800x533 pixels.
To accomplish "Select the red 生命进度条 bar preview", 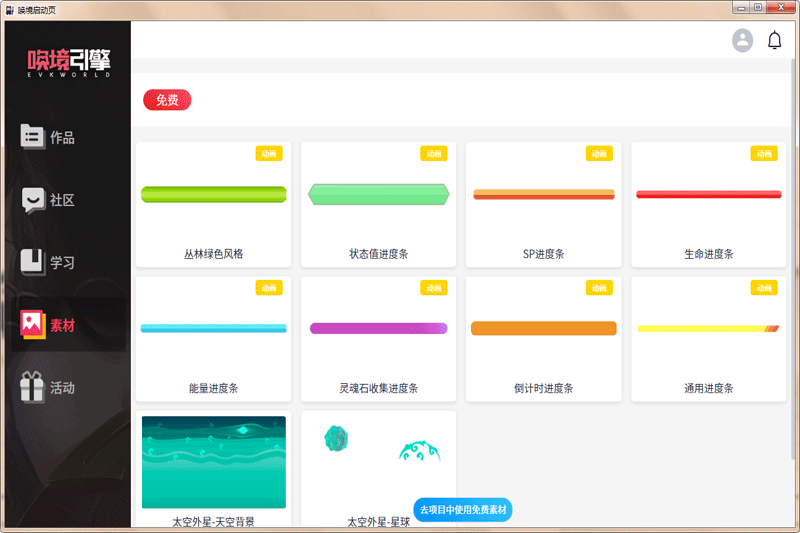I will tap(709, 194).
